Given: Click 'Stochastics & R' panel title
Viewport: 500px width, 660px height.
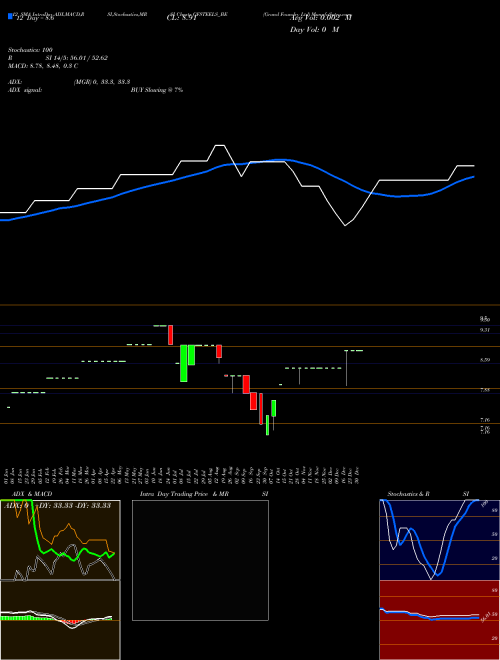Looking at the screenshot, I should tap(409, 494).
